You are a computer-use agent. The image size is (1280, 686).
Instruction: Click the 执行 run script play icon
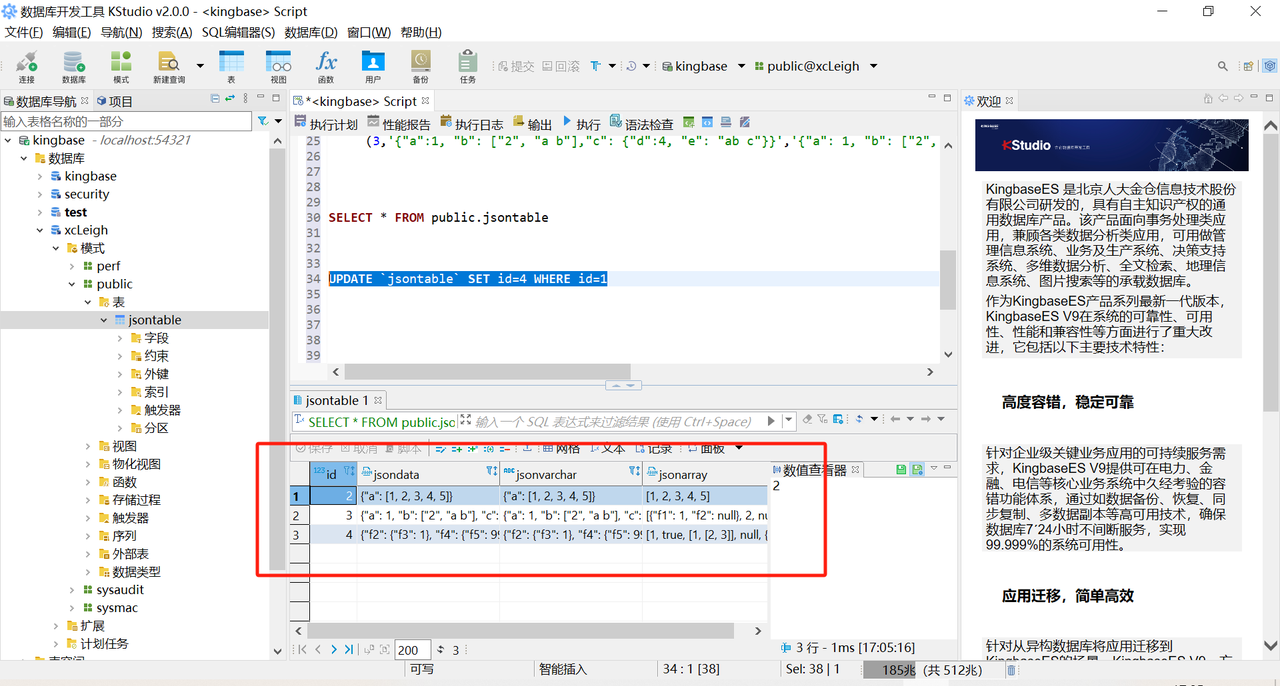click(567, 122)
